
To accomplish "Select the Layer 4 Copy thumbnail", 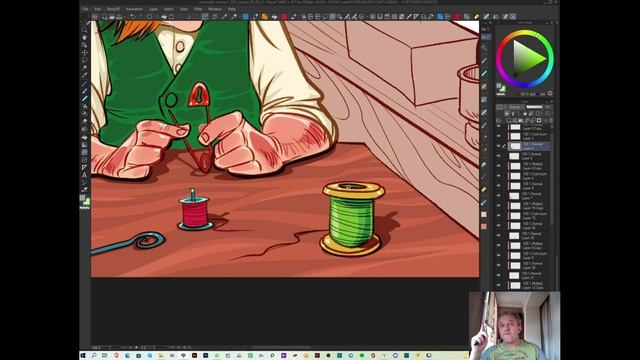I will [516, 166].
